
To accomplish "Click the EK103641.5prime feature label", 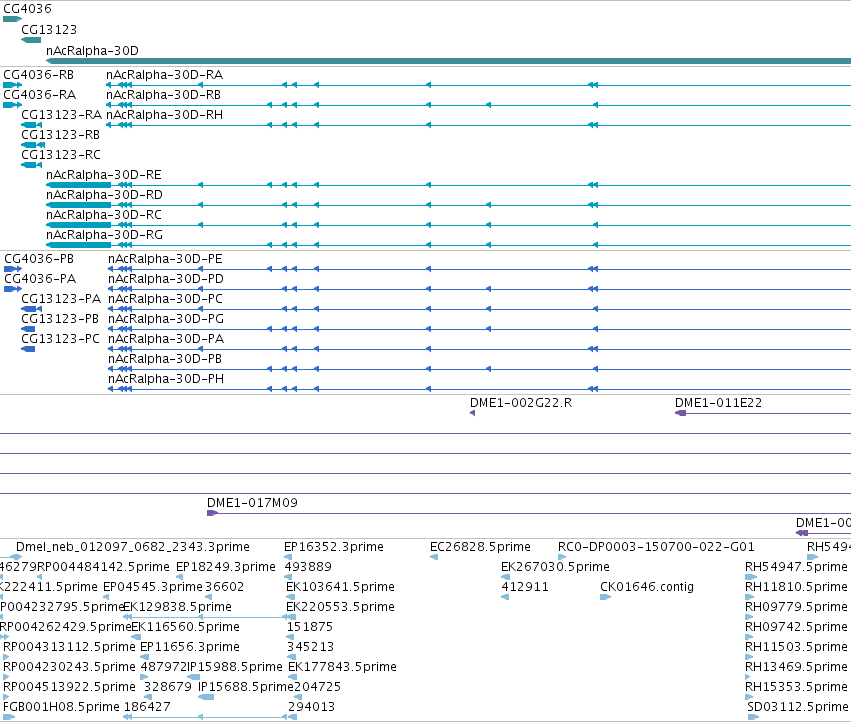I will pyautogui.click(x=340, y=587).
